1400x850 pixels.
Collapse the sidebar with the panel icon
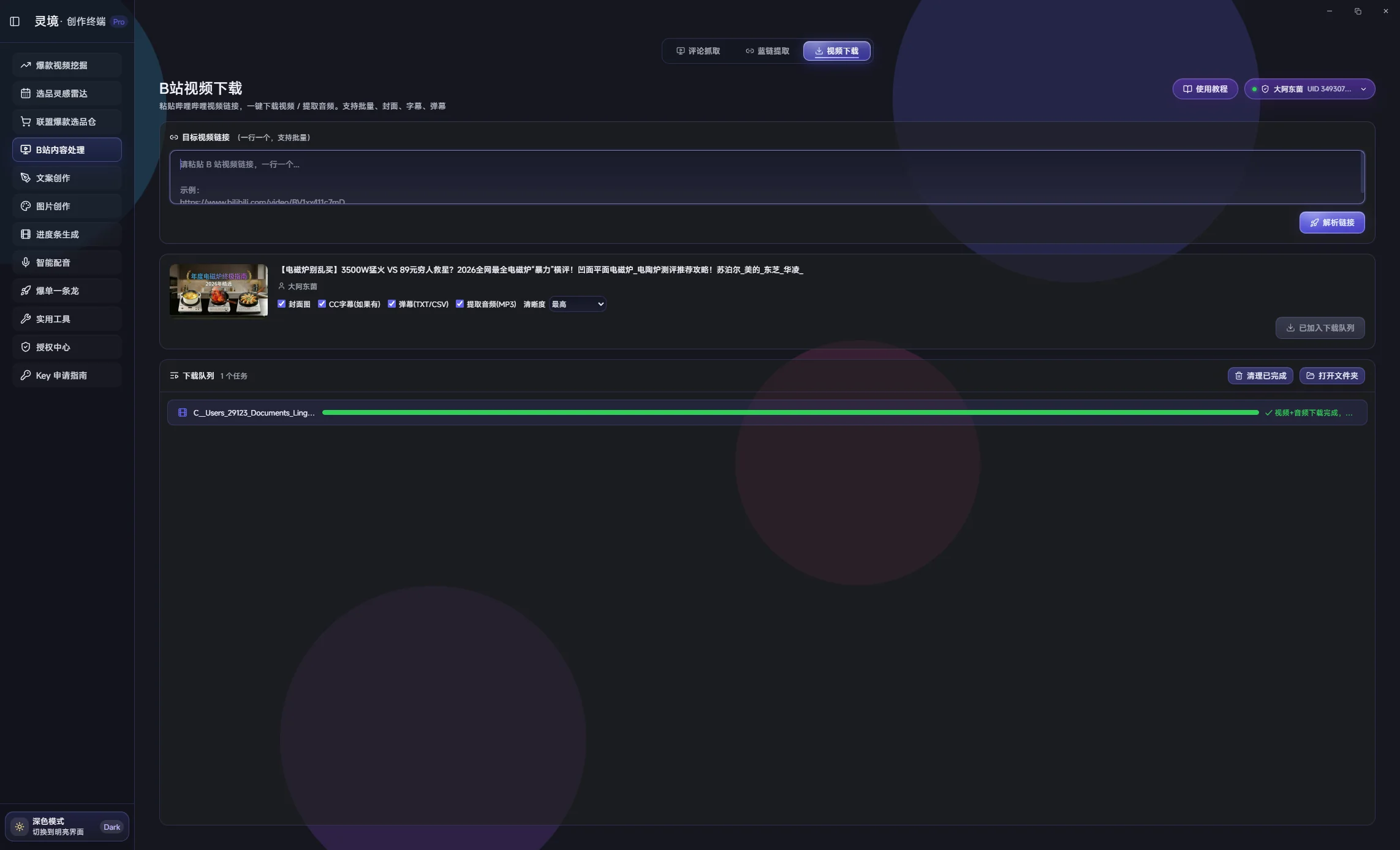click(x=15, y=21)
